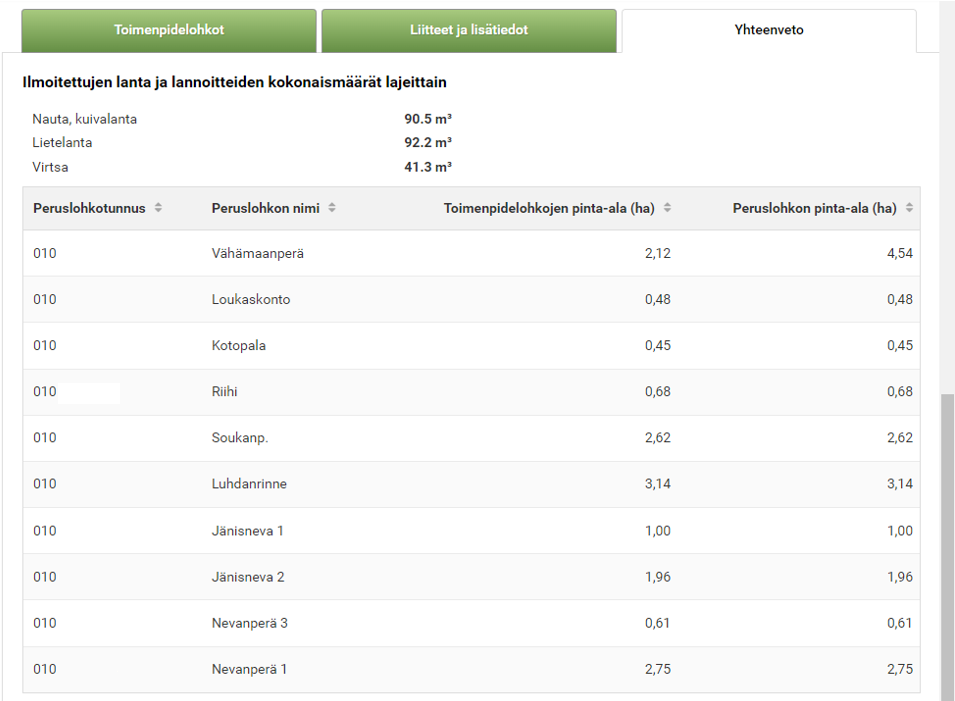Switch to the Toimenpidelohkot tab

(x=169, y=30)
